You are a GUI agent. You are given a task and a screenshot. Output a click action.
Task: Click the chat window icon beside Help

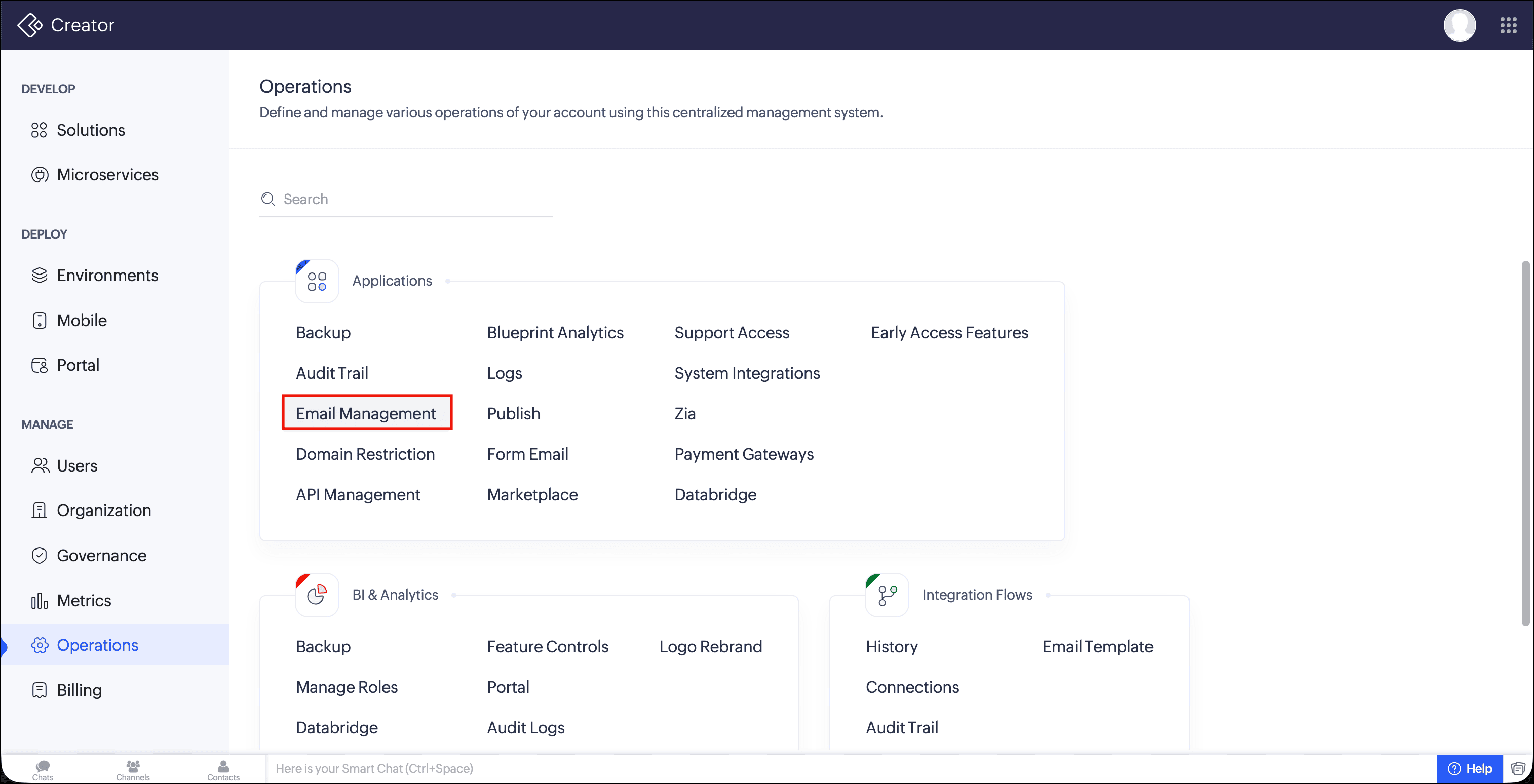1518,768
